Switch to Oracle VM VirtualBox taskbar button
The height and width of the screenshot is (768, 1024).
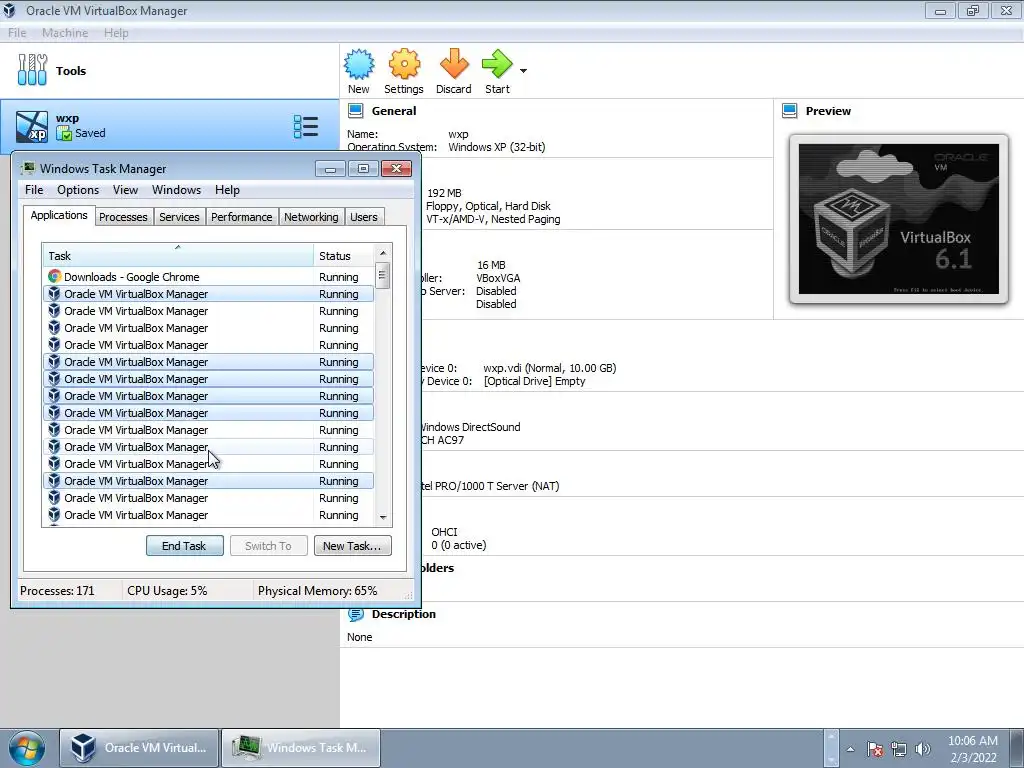pos(139,748)
